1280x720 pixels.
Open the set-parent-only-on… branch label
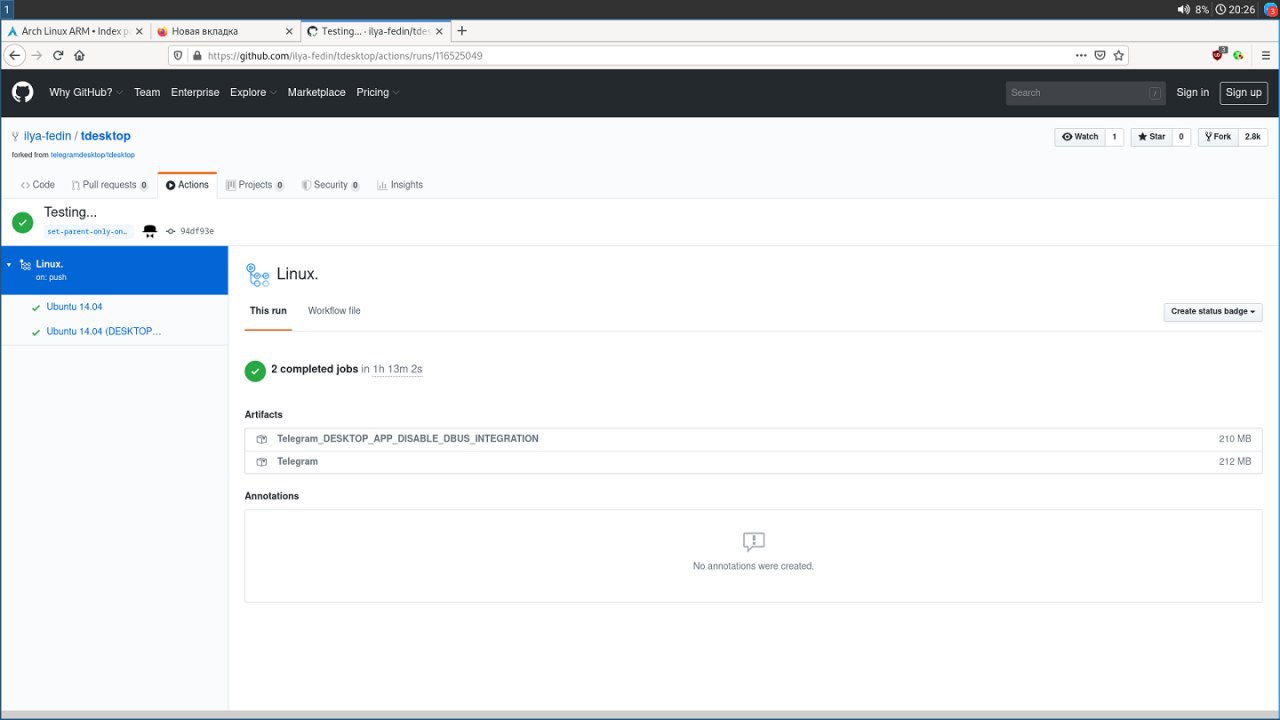click(x=89, y=231)
